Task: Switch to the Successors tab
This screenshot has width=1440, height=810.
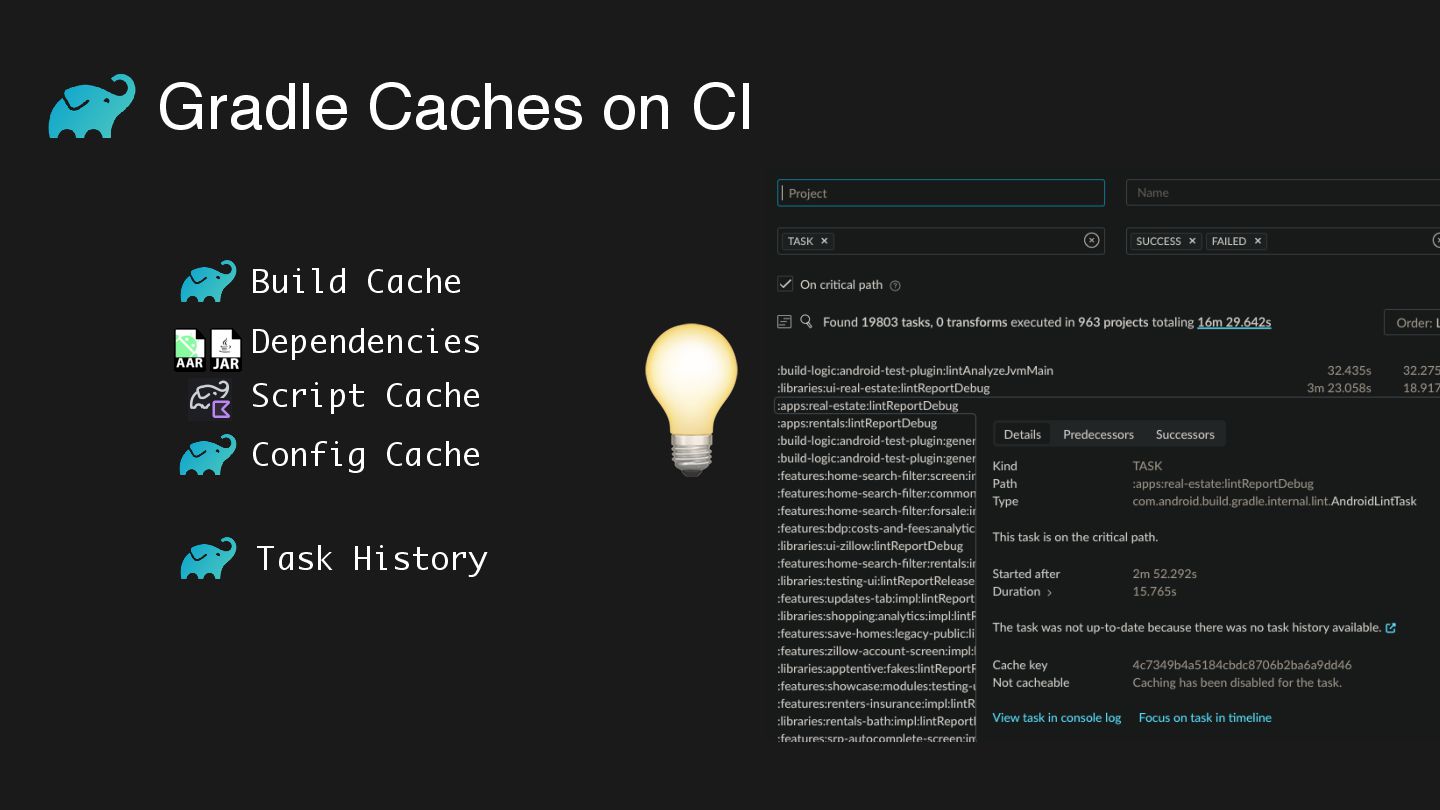Action: point(1185,434)
